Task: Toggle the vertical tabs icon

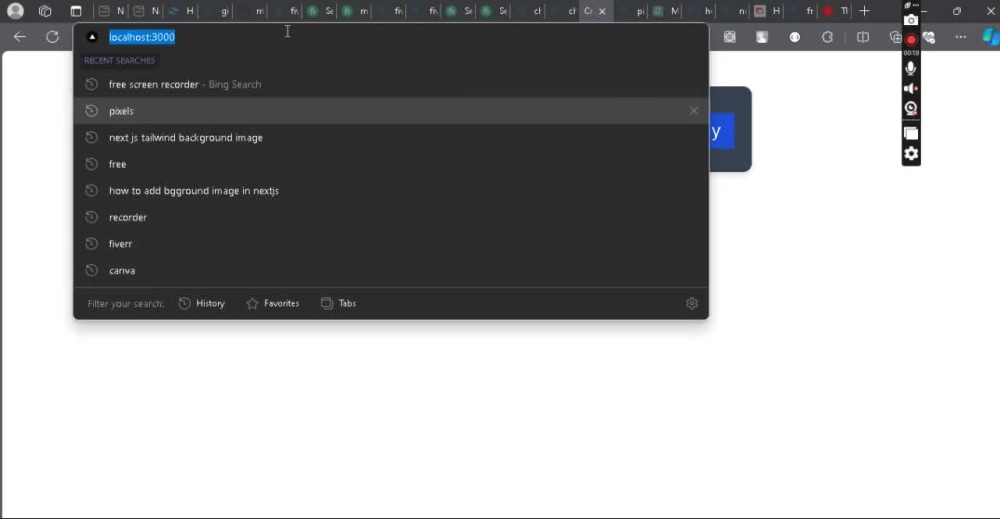Action: (76, 11)
